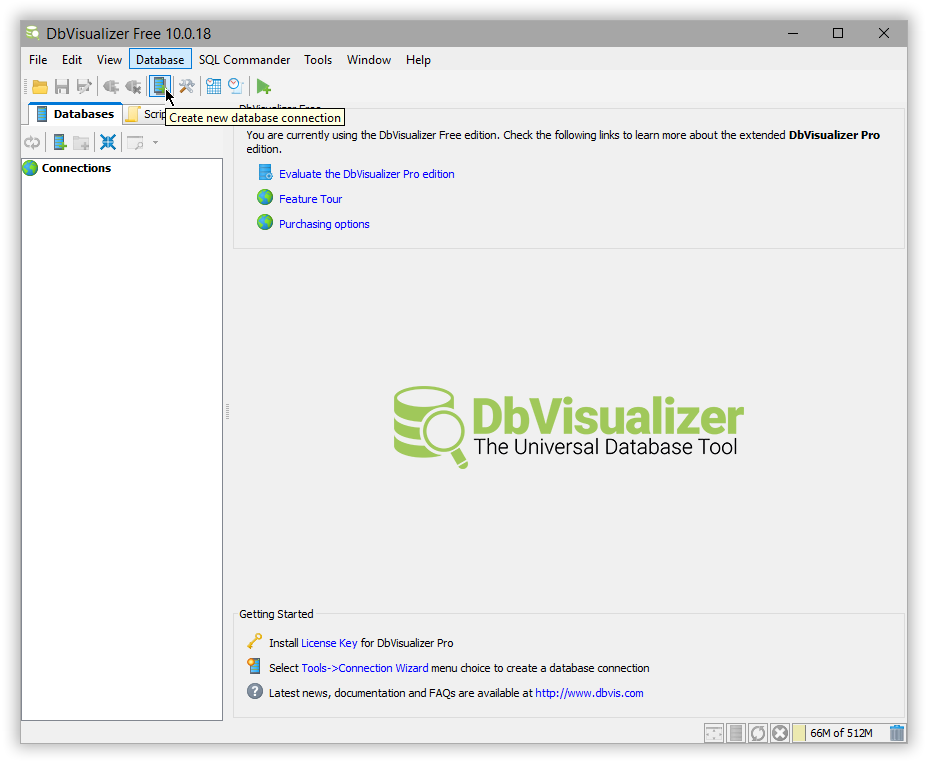Open the Tools->Connection Wizard link

[x=364, y=668]
